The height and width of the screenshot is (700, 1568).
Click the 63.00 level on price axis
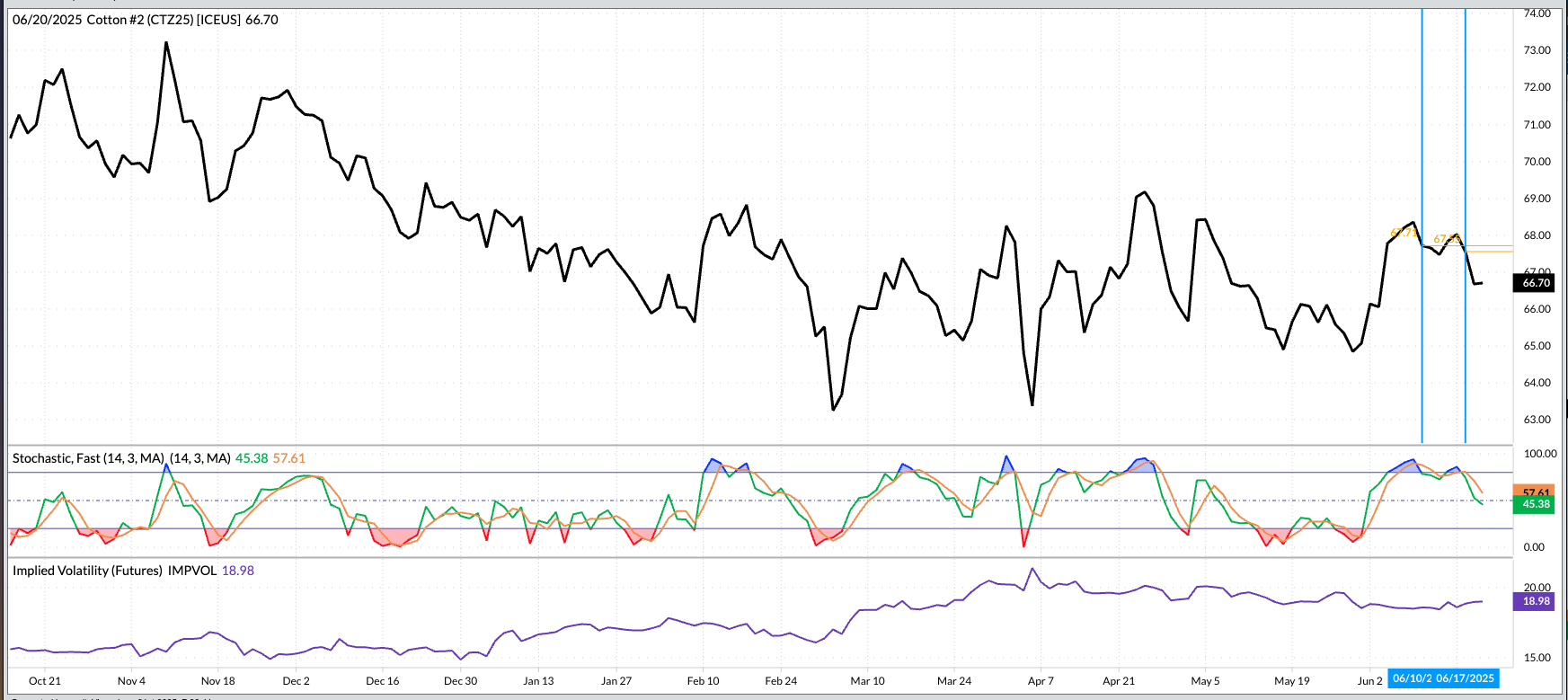1537,420
